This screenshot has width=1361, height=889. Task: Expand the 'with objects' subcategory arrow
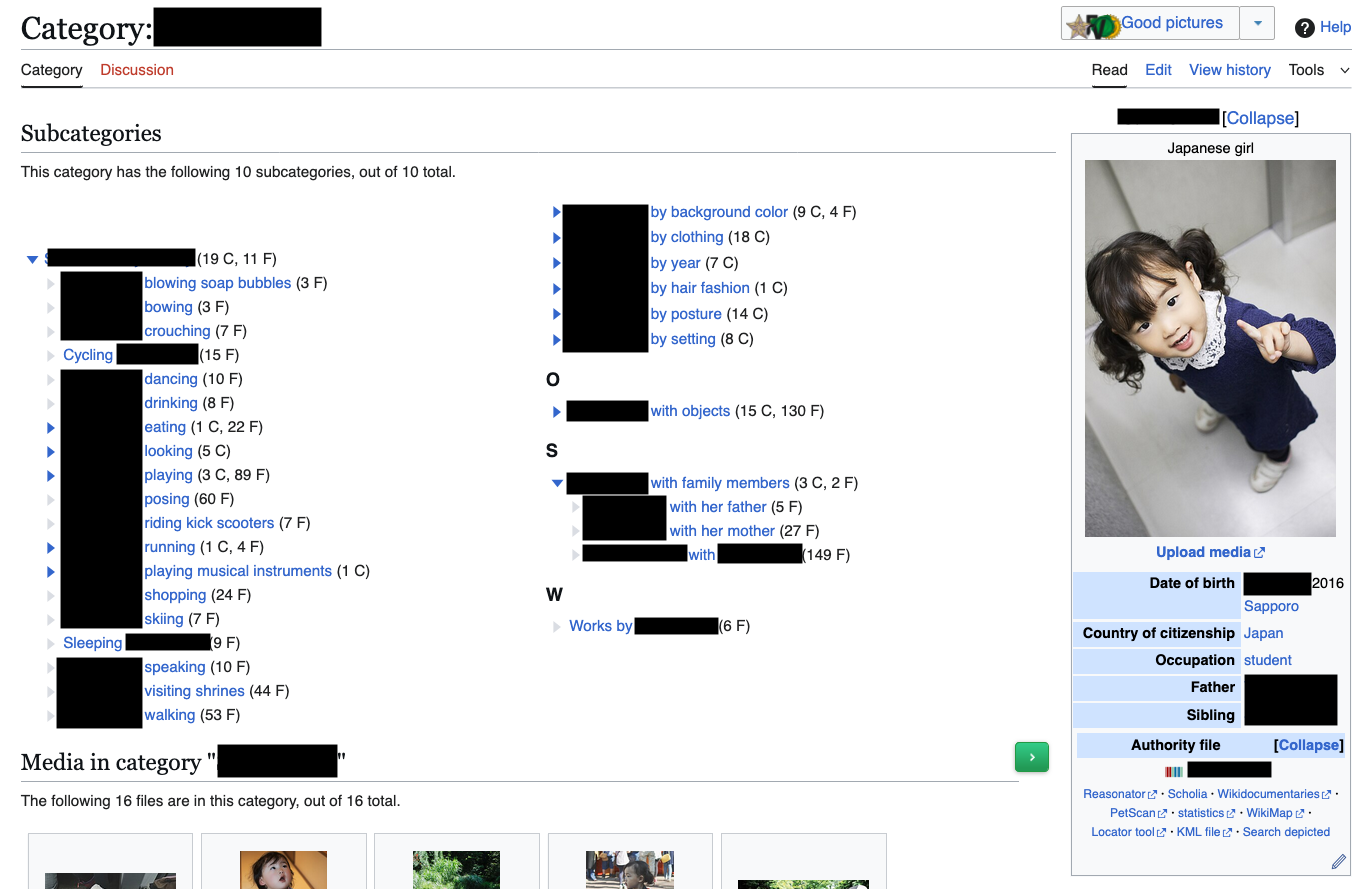(x=557, y=411)
